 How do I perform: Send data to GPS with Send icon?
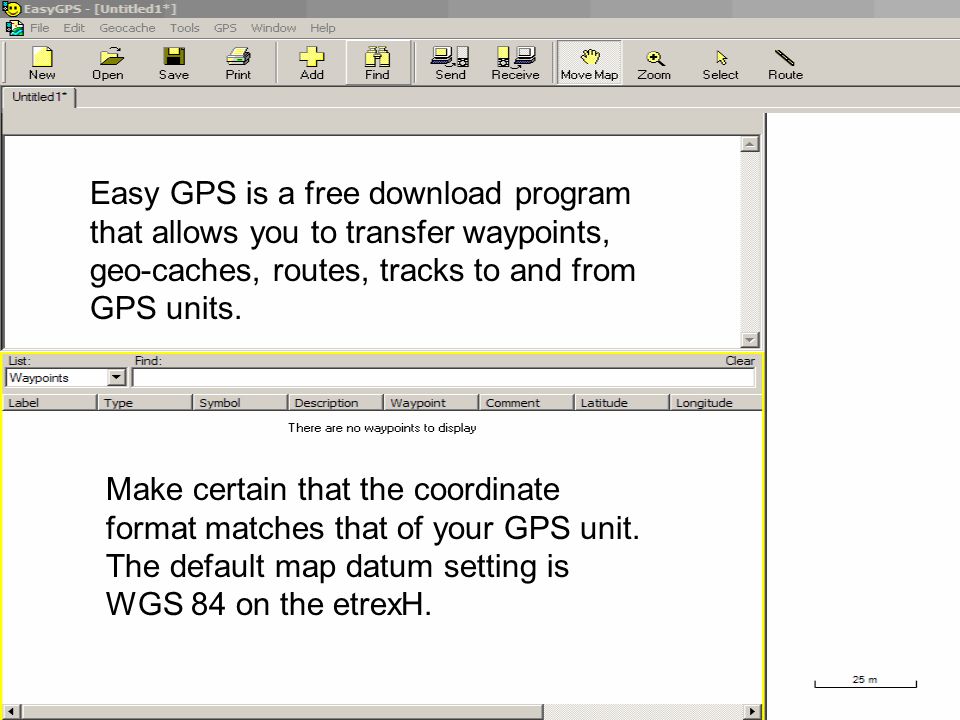[451, 63]
